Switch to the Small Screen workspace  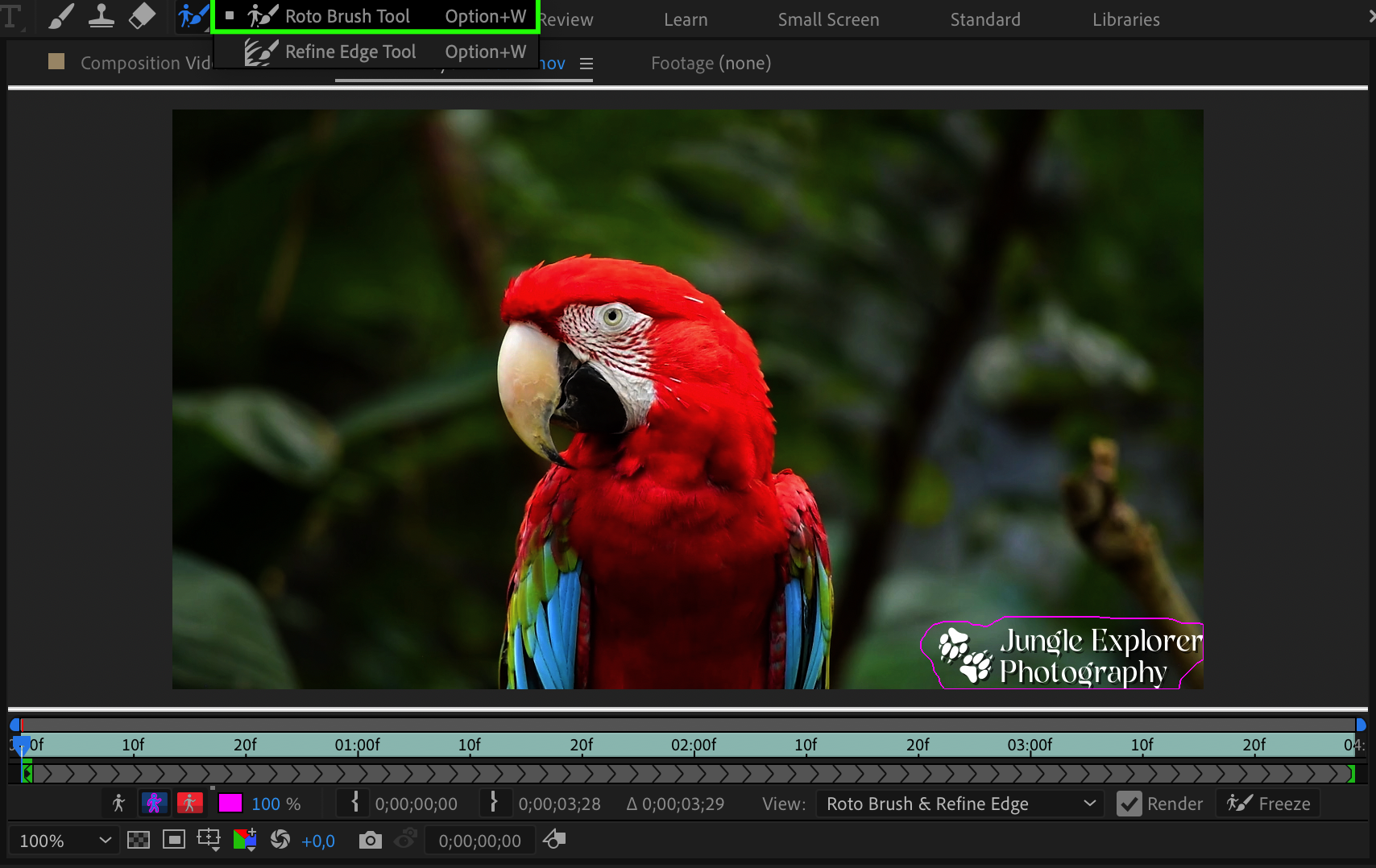(828, 19)
